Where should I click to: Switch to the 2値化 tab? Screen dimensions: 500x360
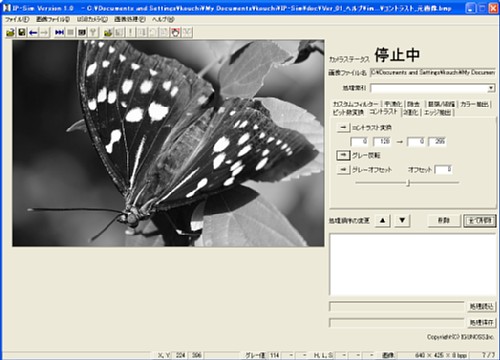click(411, 112)
